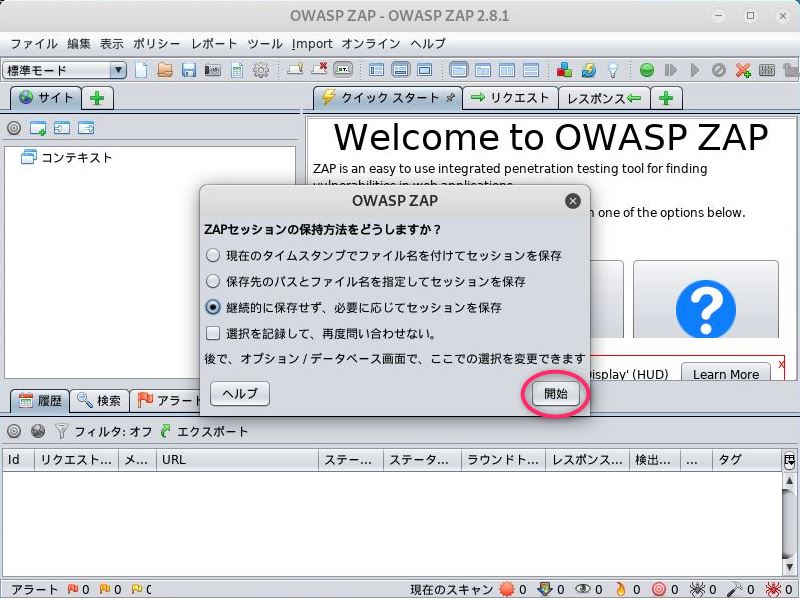
Task: Open Session Properties notepad icon
Action: [x=237, y=70]
